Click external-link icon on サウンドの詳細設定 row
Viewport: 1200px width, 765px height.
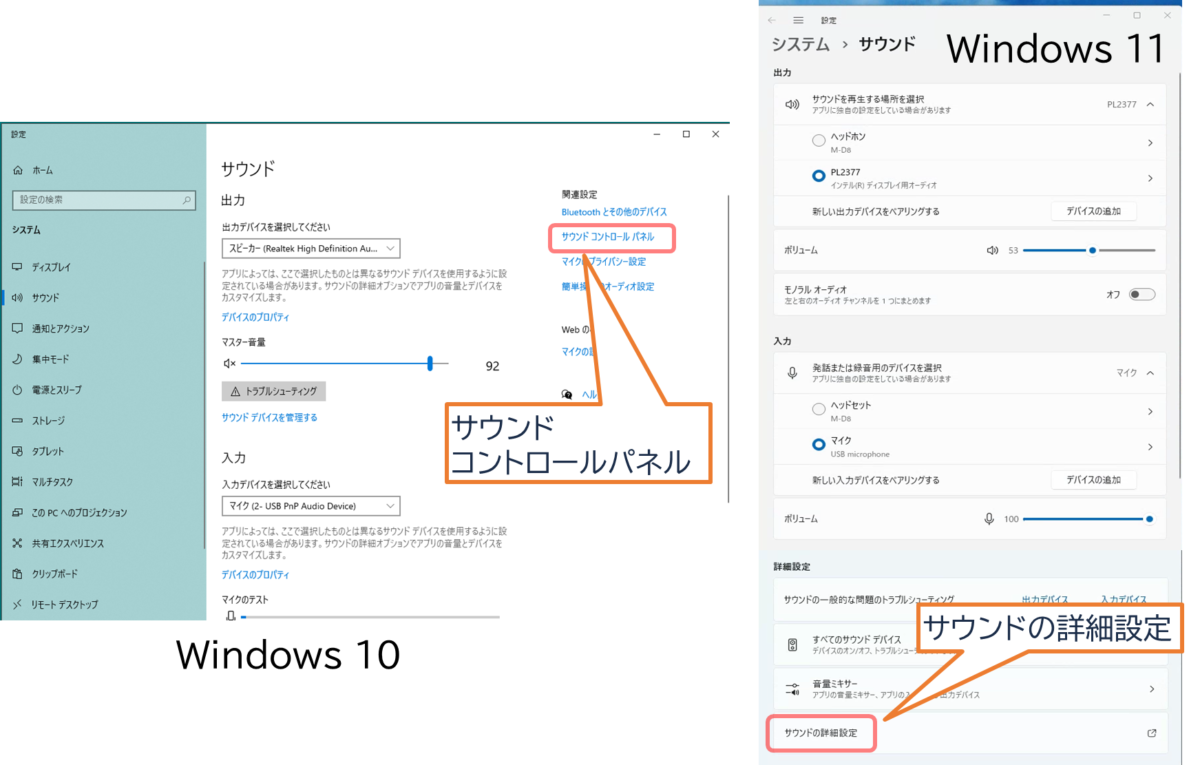[1151, 733]
